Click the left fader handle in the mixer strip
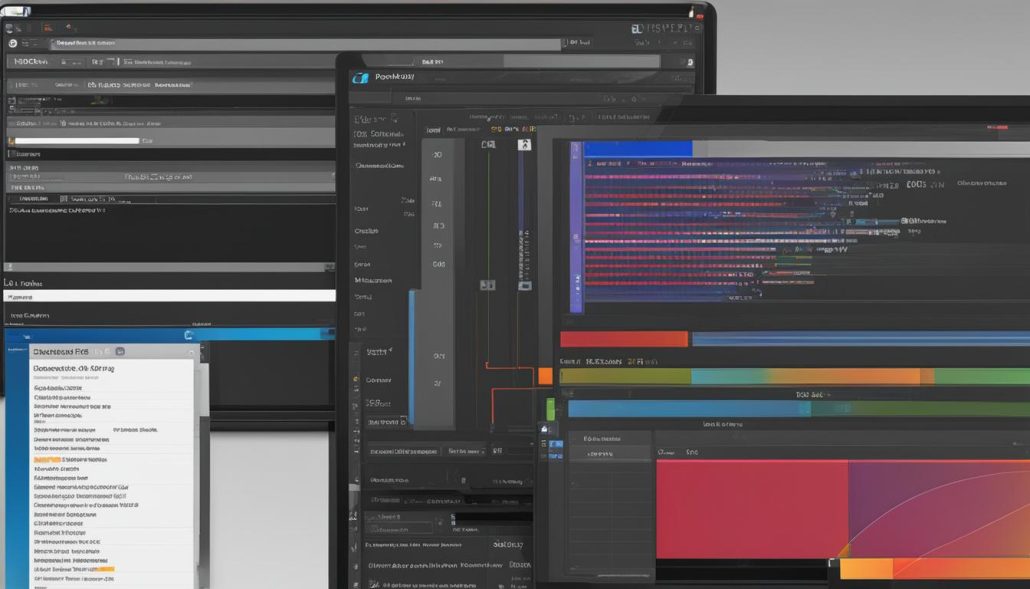Viewport: 1030px width, 589px height. coord(487,285)
